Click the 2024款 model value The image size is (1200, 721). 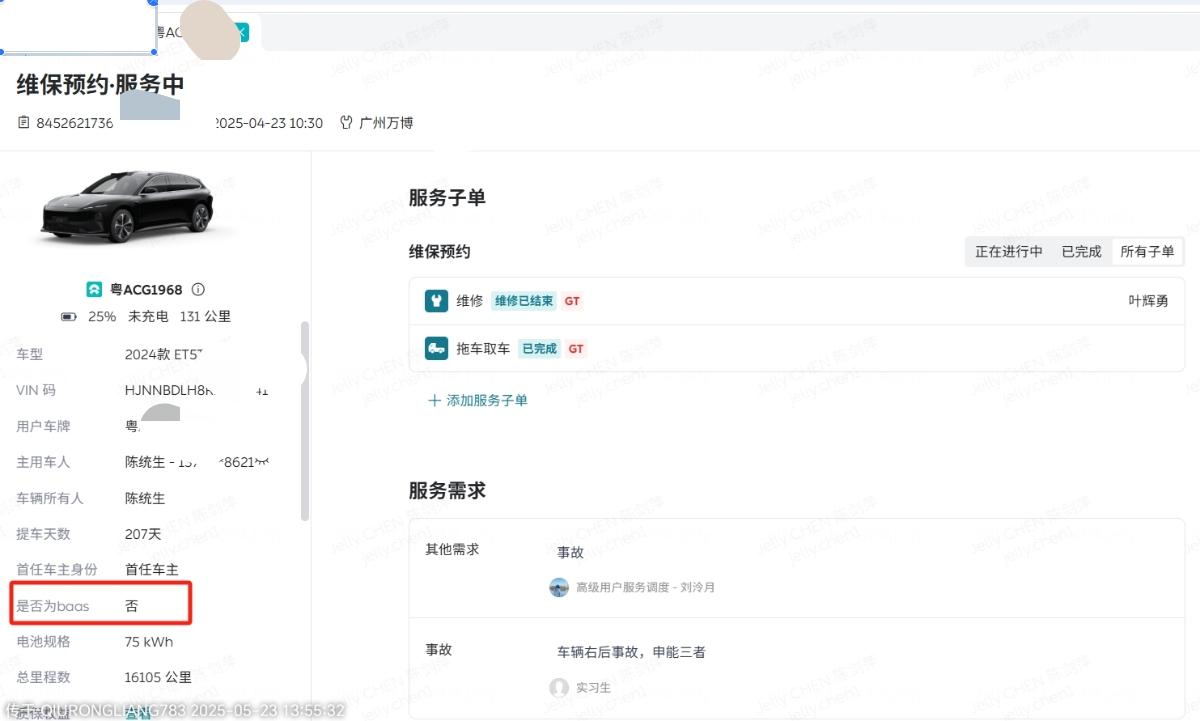(165, 354)
